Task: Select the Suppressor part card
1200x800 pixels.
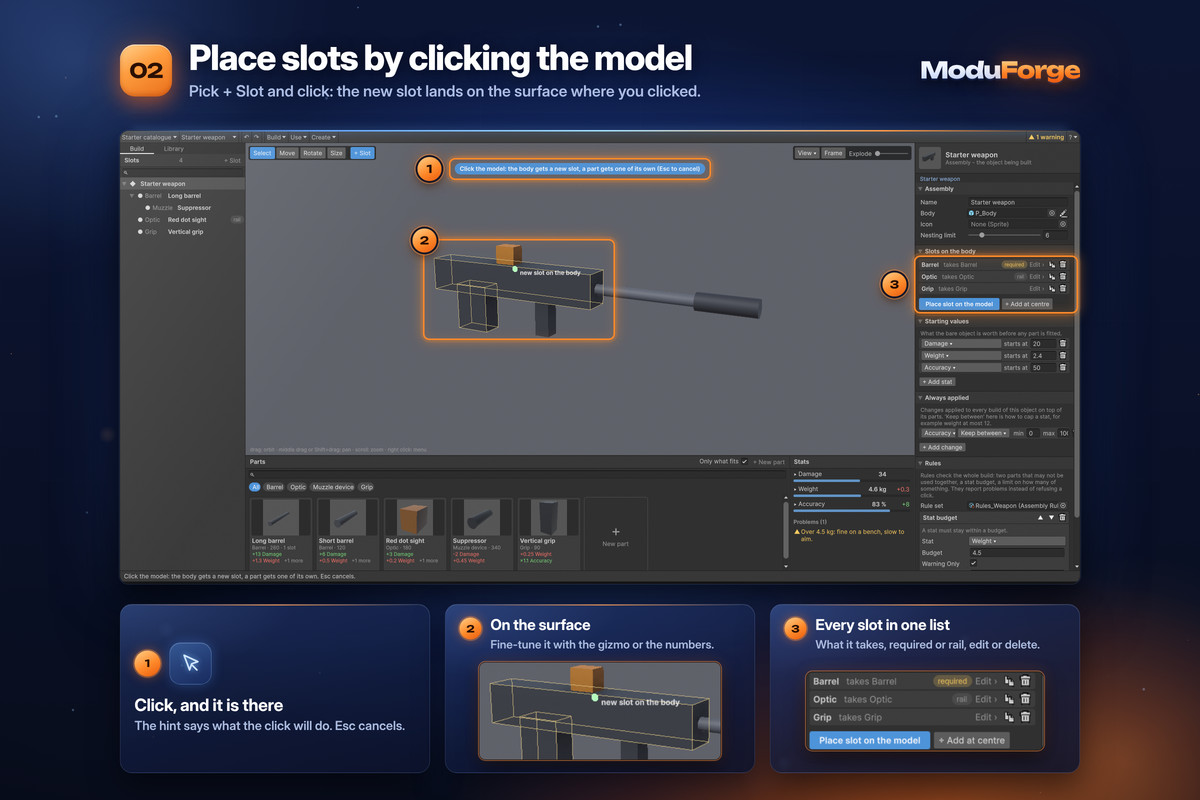Action: tap(482, 533)
